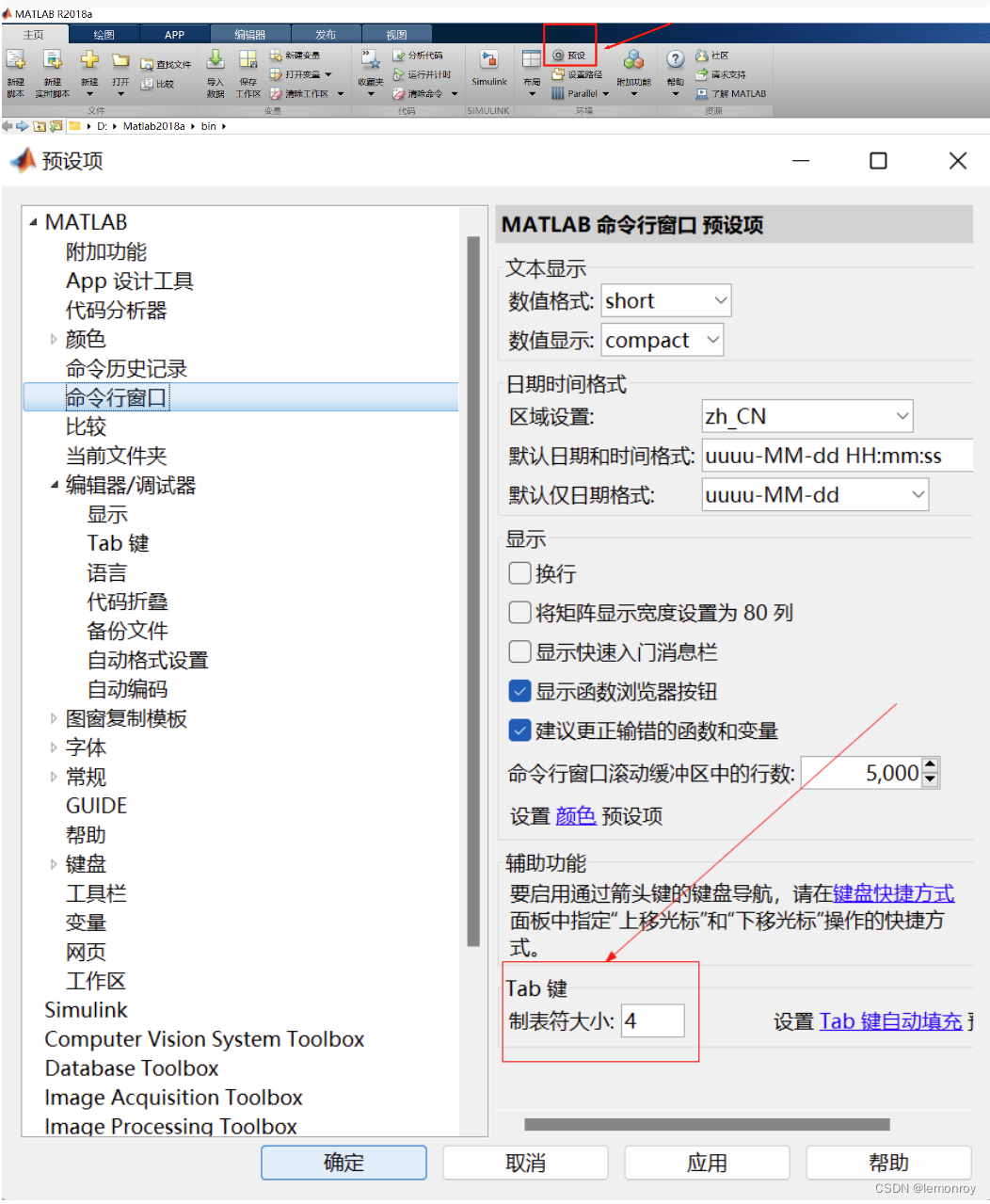Launch Simulink from the toolbar
This screenshot has width=990, height=1204.
[489, 60]
